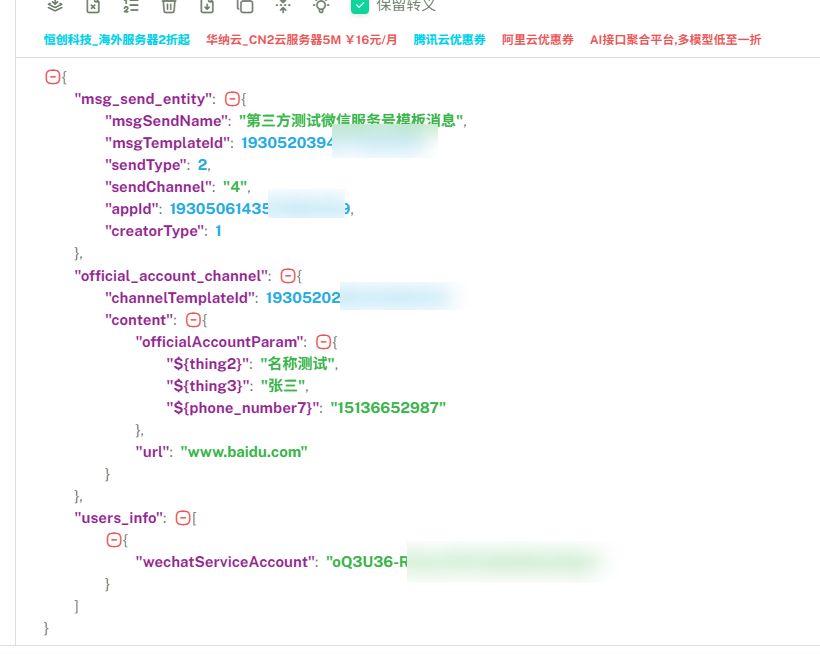Click the file-with-x clear icon
This screenshot has height=654, width=820.
93,6
